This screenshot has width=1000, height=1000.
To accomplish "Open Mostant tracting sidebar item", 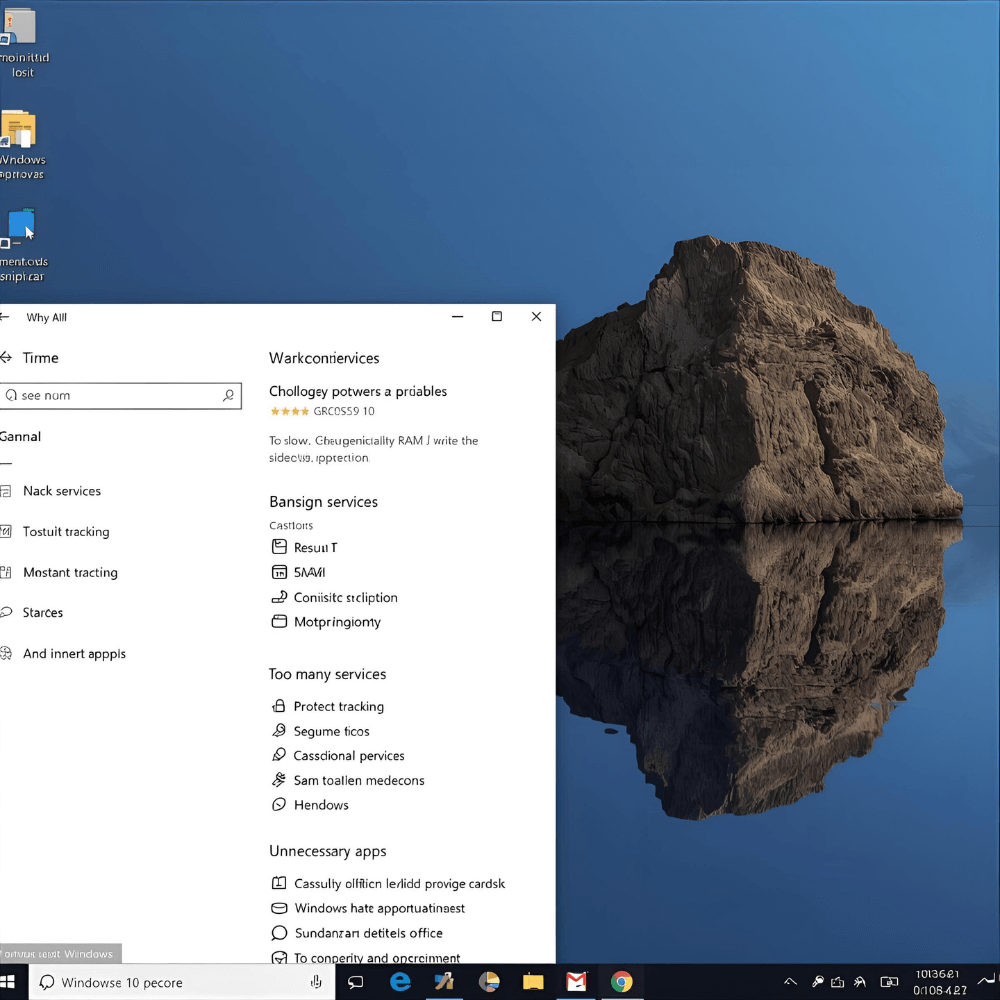I will click(70, 573).
